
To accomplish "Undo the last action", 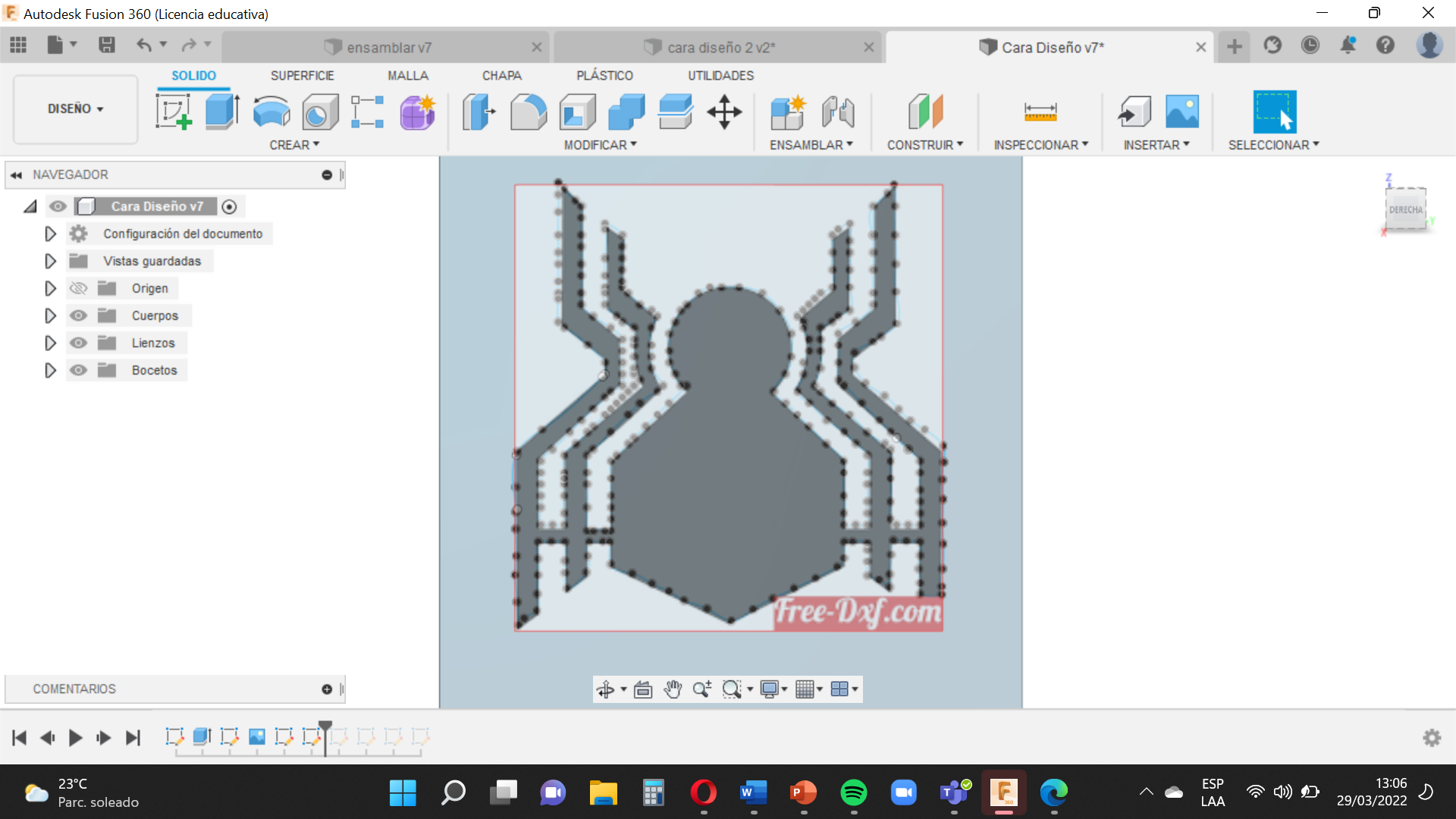I will pos(143,45).
